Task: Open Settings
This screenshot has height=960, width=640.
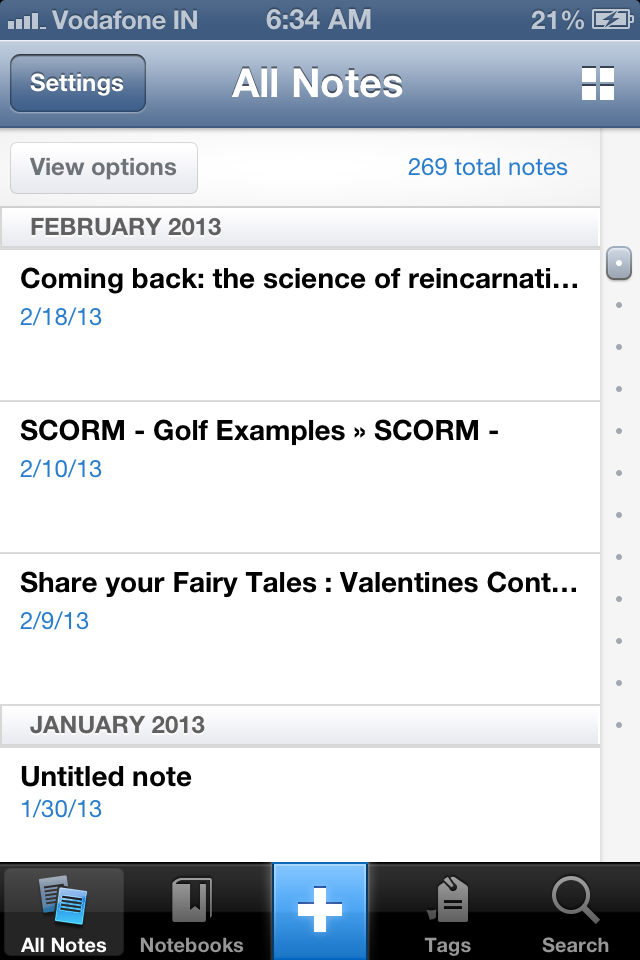Action: (x=78, y=83)
